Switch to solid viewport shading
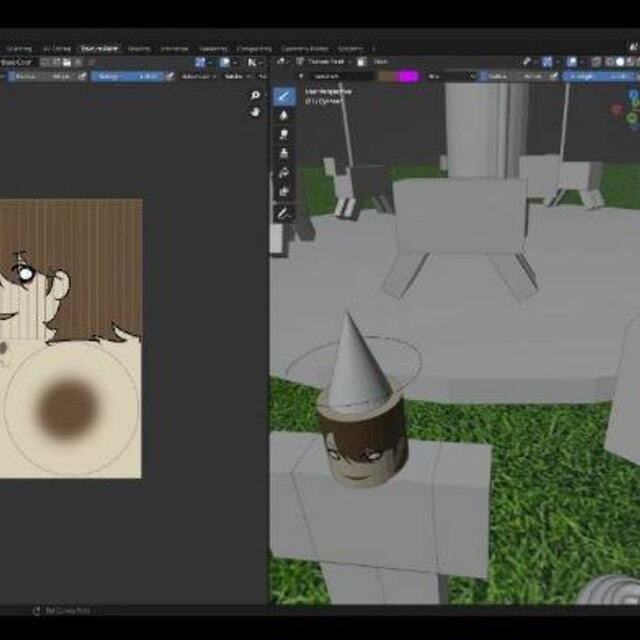640x640 pixels. [x=620, y=62]
